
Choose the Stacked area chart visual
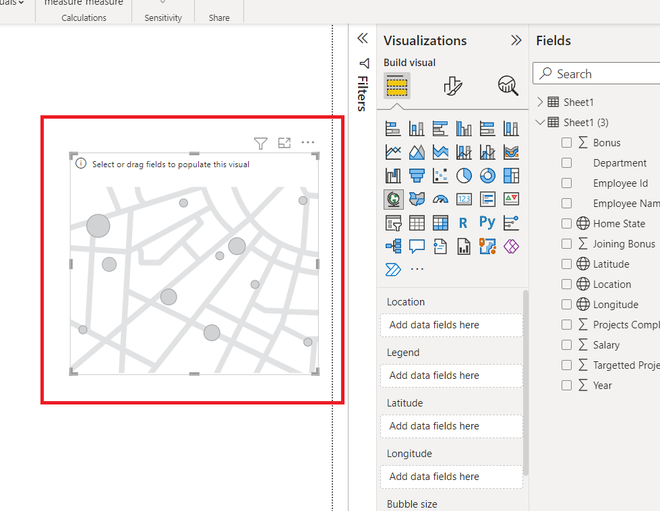click(x=440, y=152)
